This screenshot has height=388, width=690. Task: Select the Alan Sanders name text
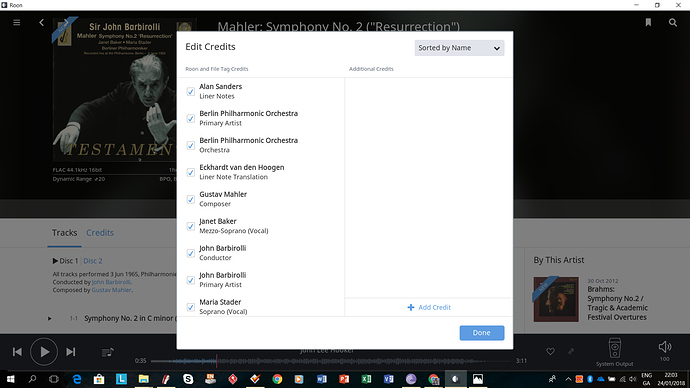pos(220,87)
